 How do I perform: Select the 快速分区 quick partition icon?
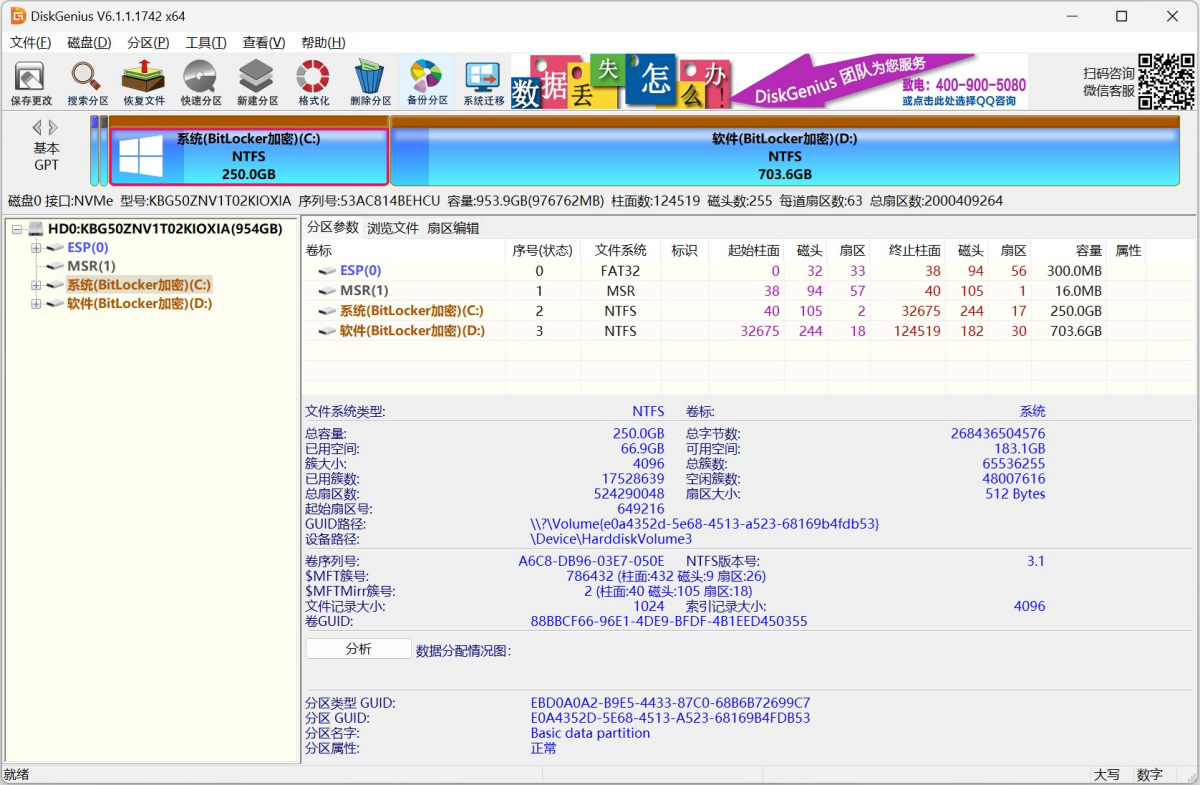coord(201,83)
